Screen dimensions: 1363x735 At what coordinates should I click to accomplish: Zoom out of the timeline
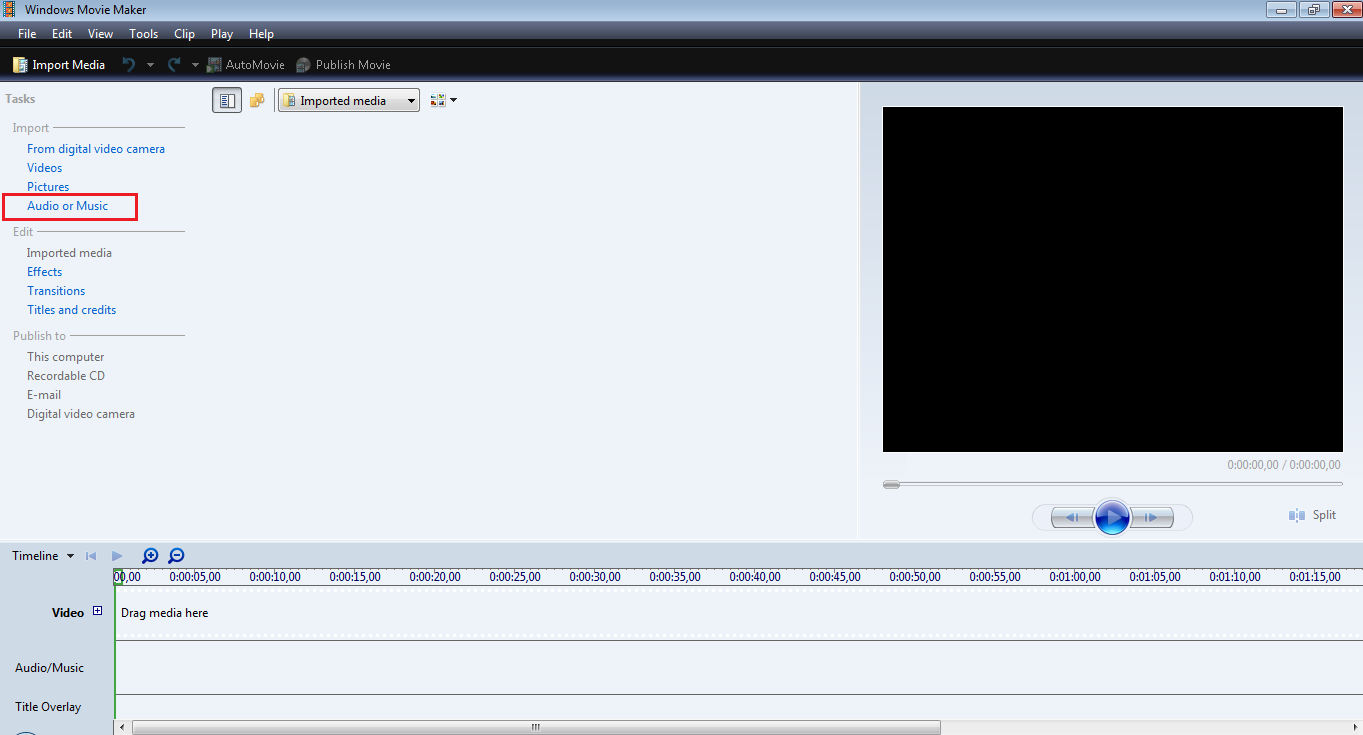pyautogui.click(x=176, y=555)
